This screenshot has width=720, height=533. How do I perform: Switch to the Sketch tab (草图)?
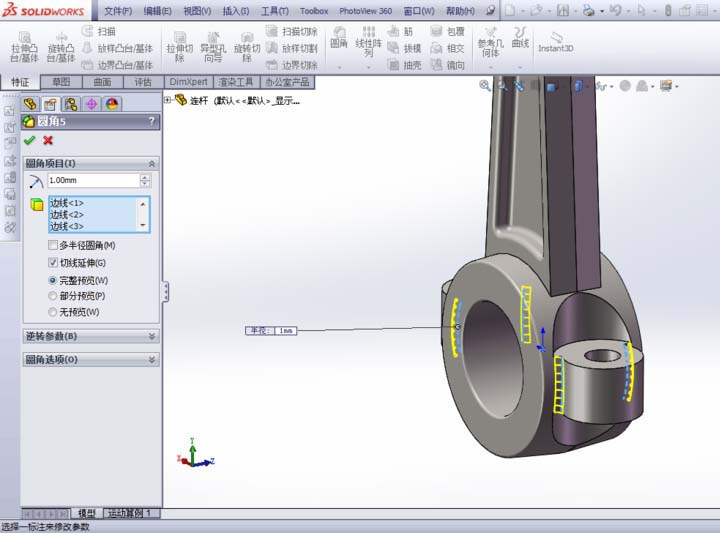(61, 82)
